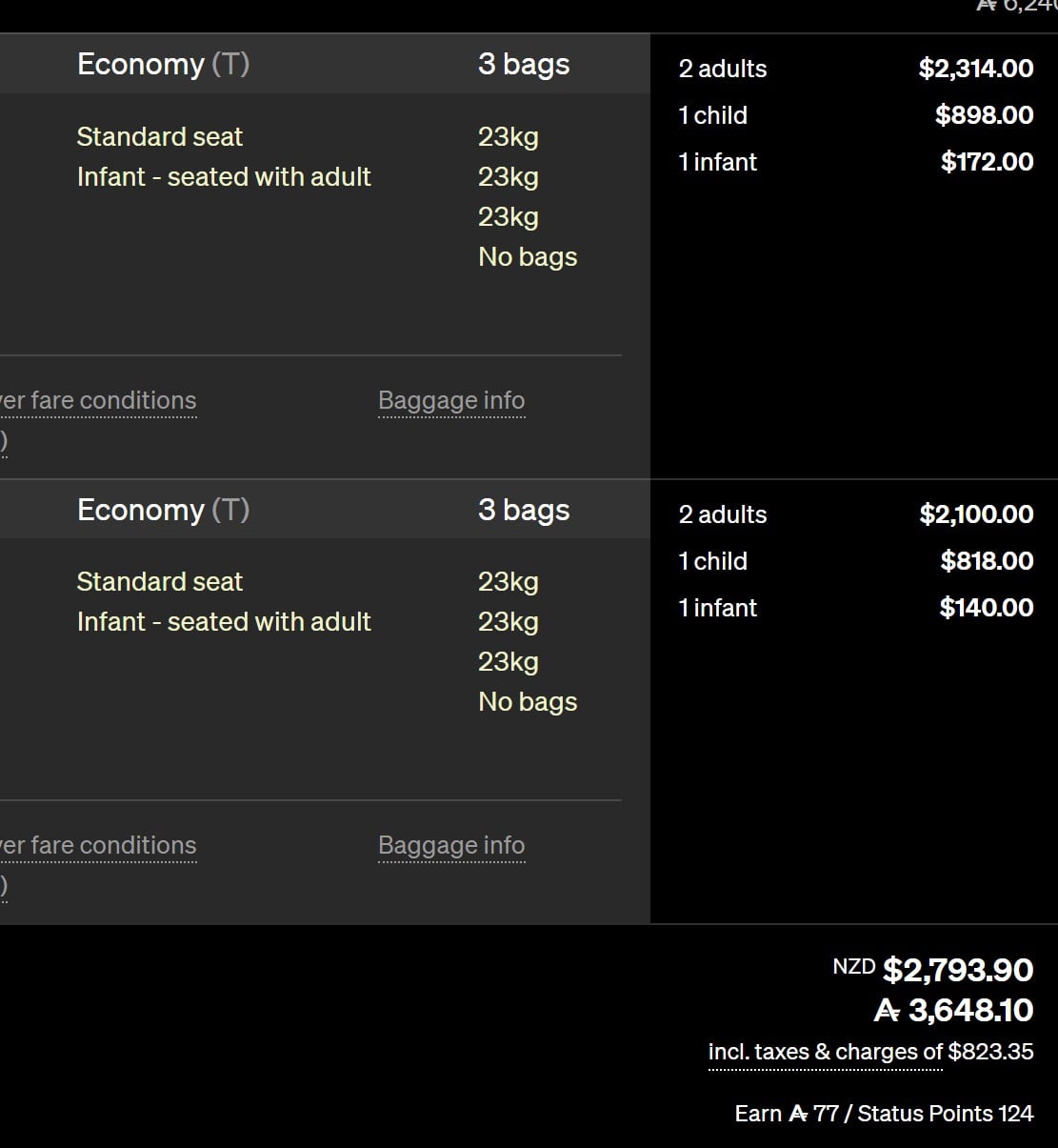Click the NZD $2,793.90 total price
Image resolution: width=1058 pixels, height=1148 pixels.
click(957, 970)
